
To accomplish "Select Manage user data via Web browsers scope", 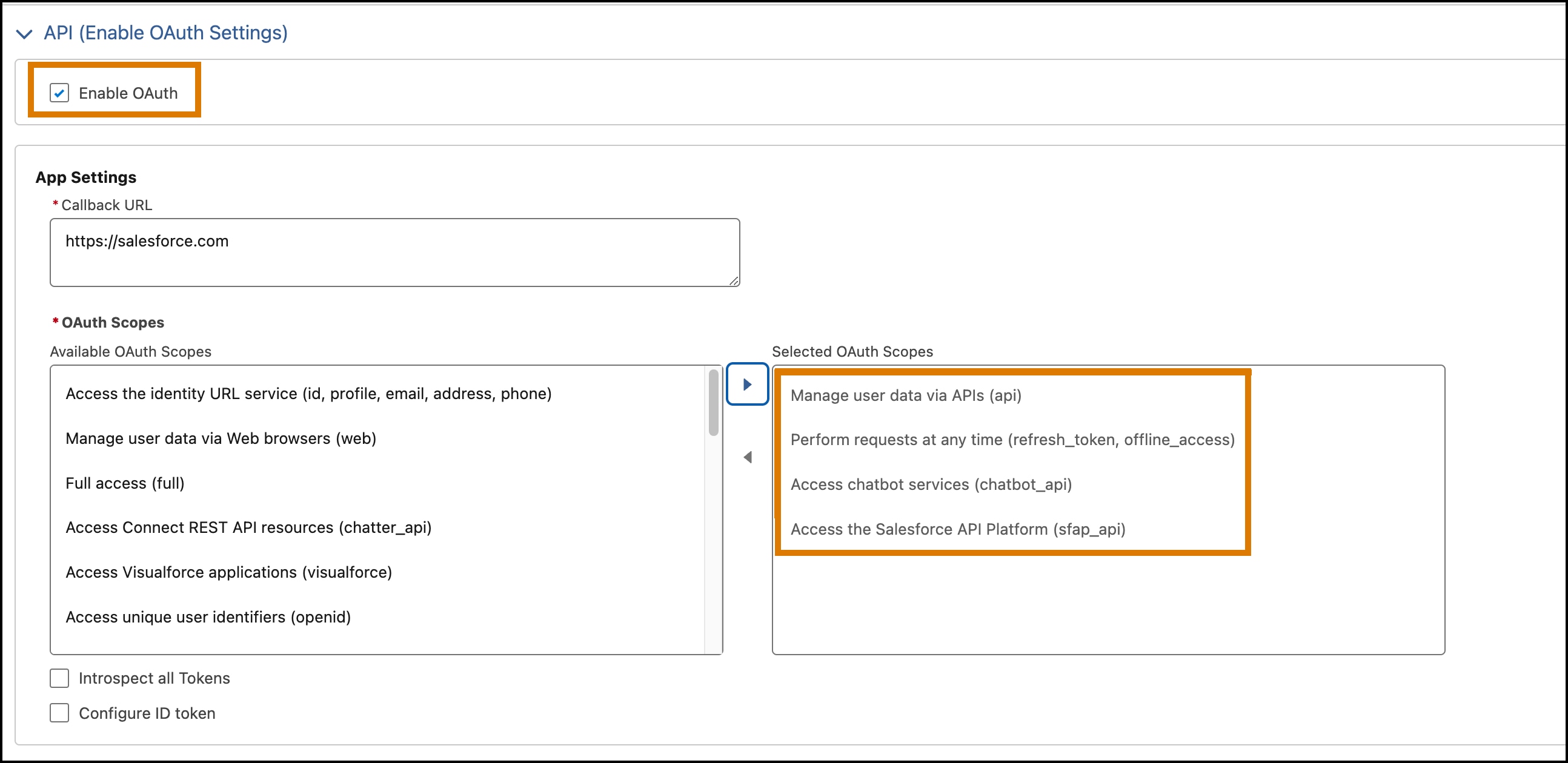I will pos(221,438).
